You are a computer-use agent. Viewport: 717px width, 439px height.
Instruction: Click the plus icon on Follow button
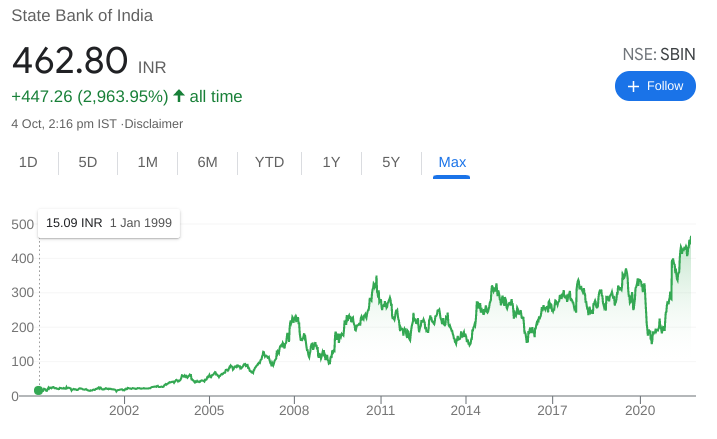click(632, 86)
